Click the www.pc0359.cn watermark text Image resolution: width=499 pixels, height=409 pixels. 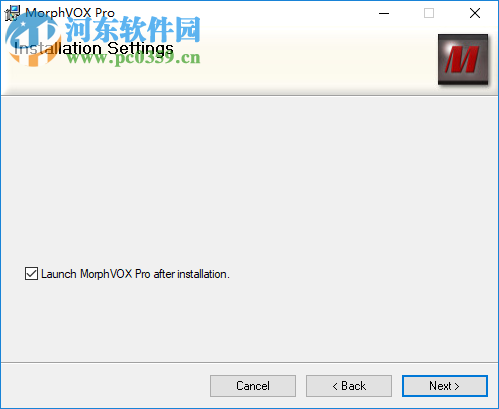click(133, 58)
